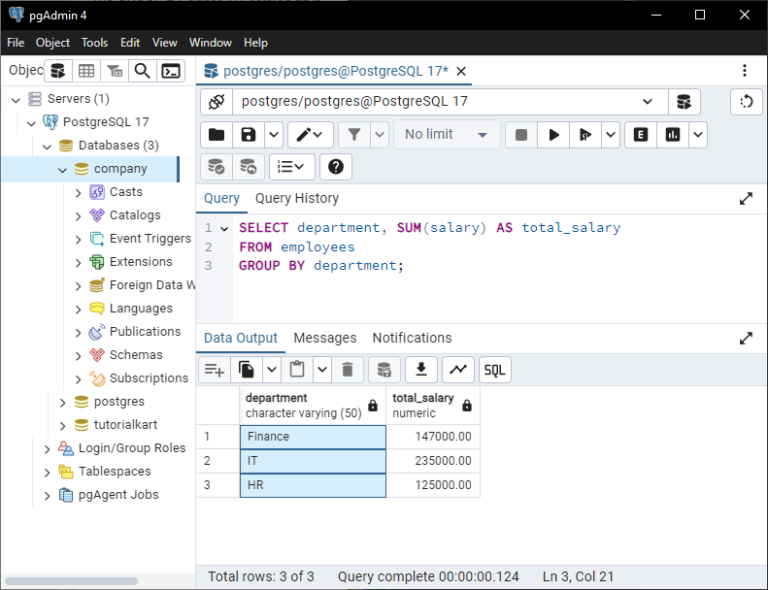
Task: Click the Open File folder icon
Action: tap(216, 135)
